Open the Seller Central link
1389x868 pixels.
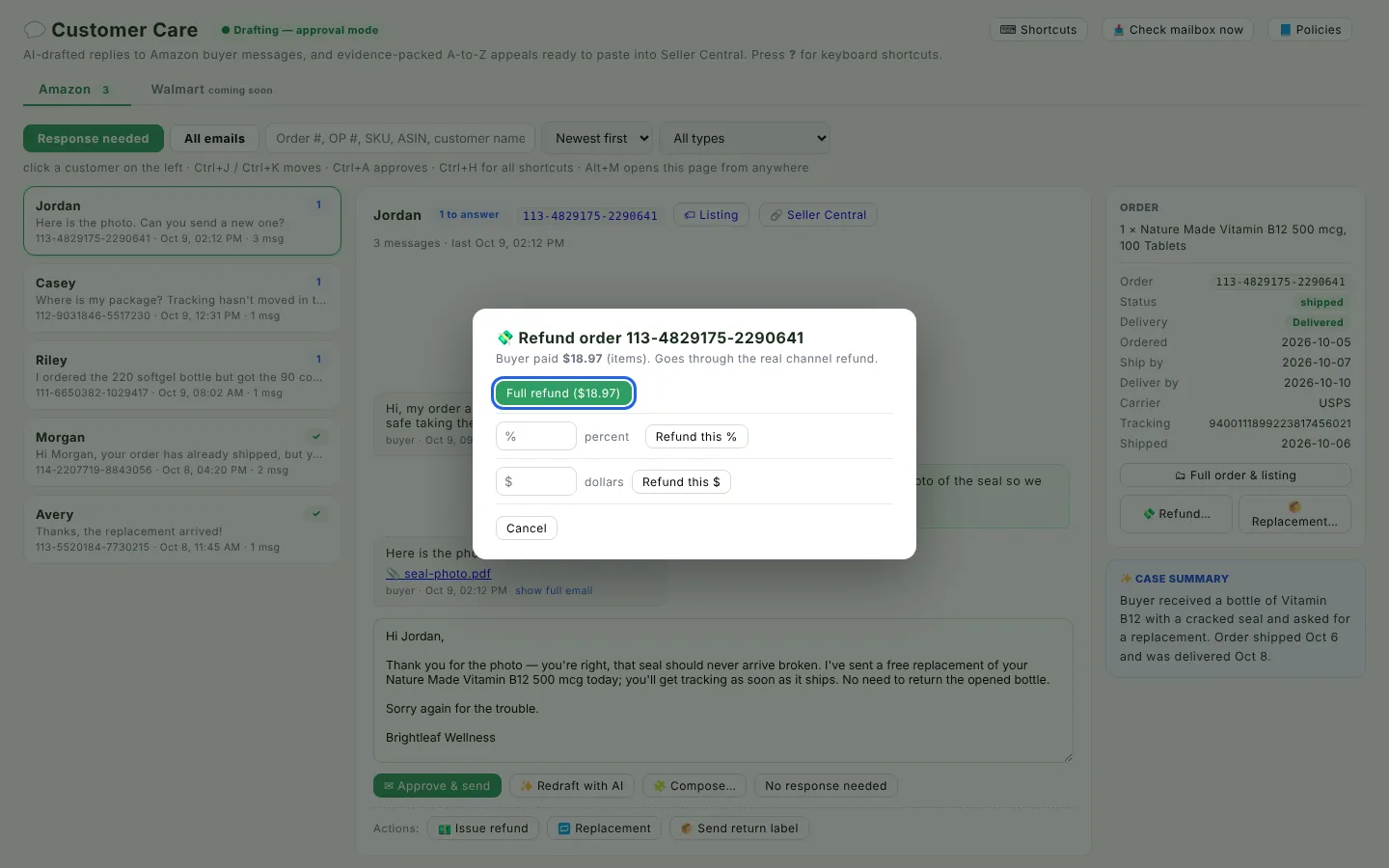pos(818,215)
